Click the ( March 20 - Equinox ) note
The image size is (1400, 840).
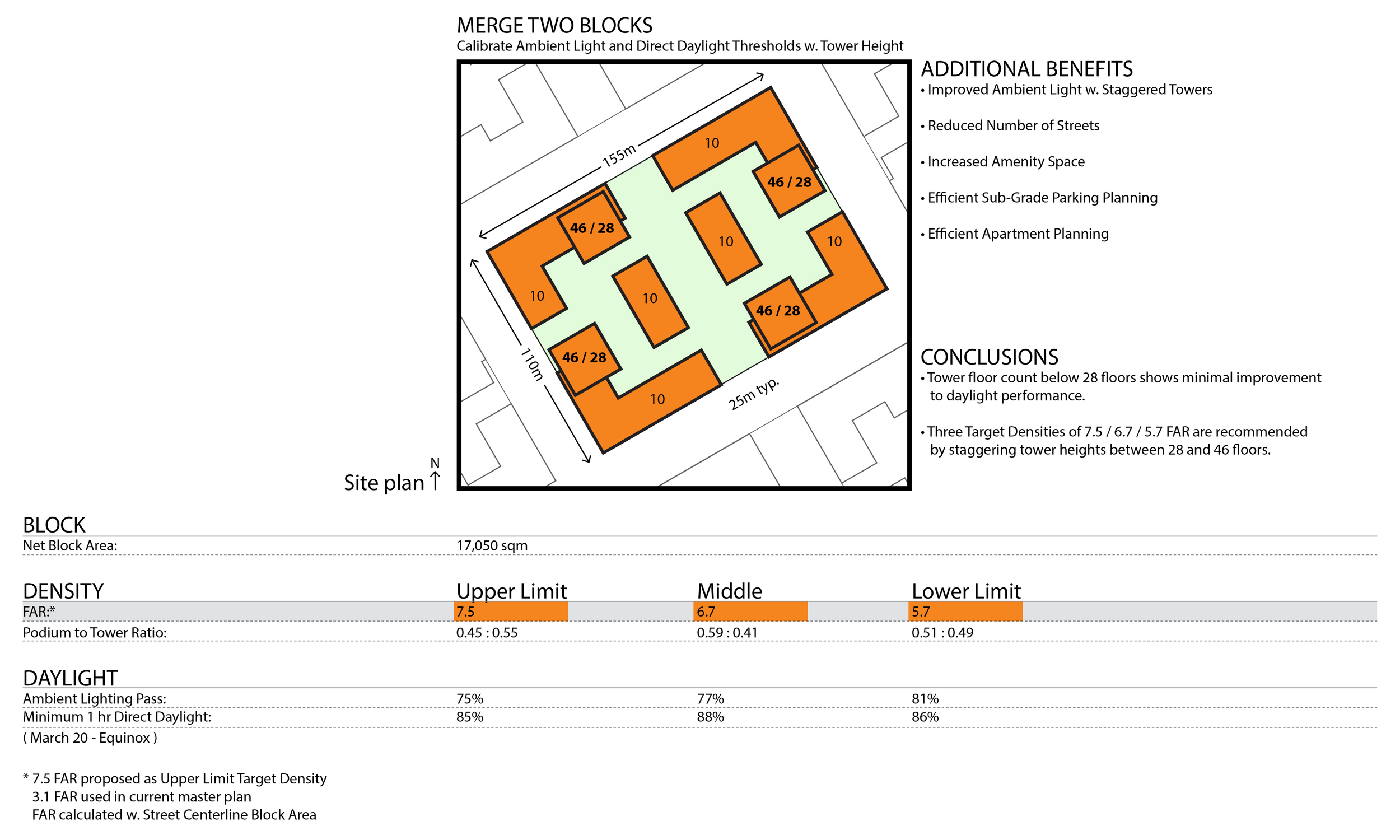click(x=90, y=738)
